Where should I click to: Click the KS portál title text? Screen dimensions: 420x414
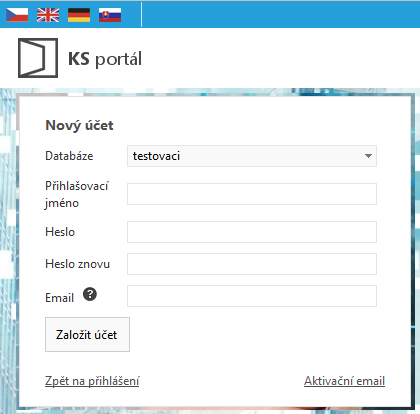(x=105, y=59)
